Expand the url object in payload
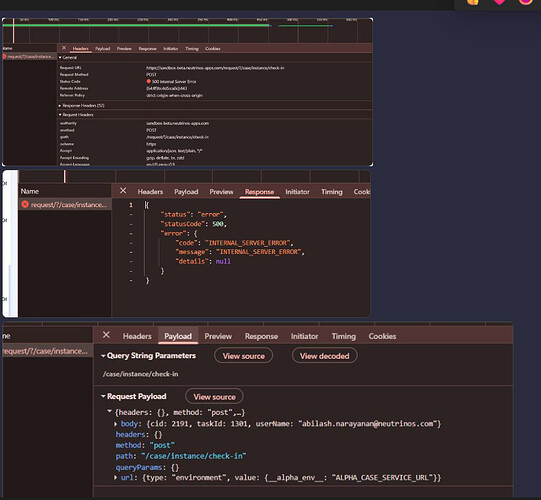The height and width of the screenshot is (500, 541). (116, 478)
